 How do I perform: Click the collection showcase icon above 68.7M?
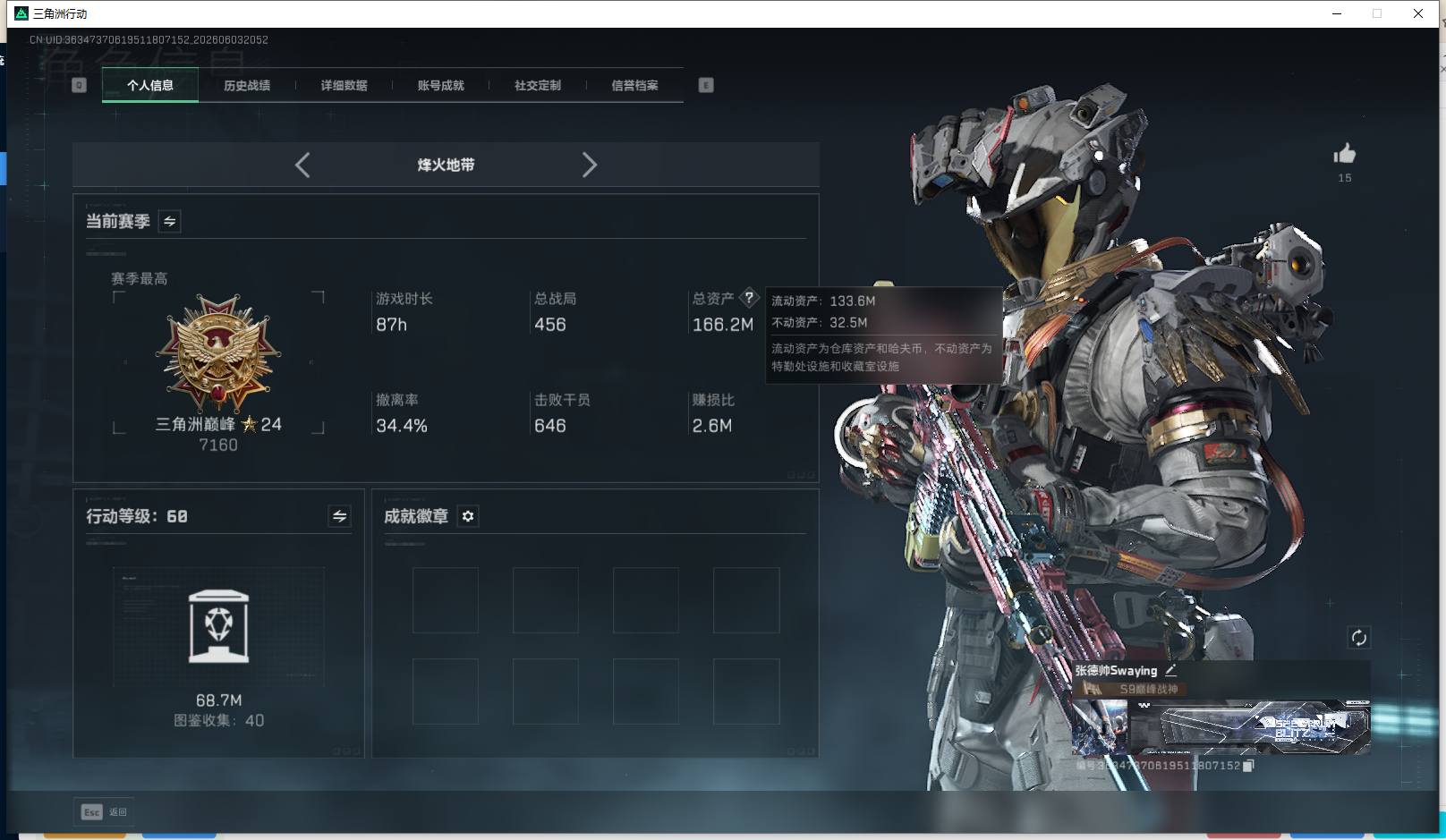(x=219, y=626)
